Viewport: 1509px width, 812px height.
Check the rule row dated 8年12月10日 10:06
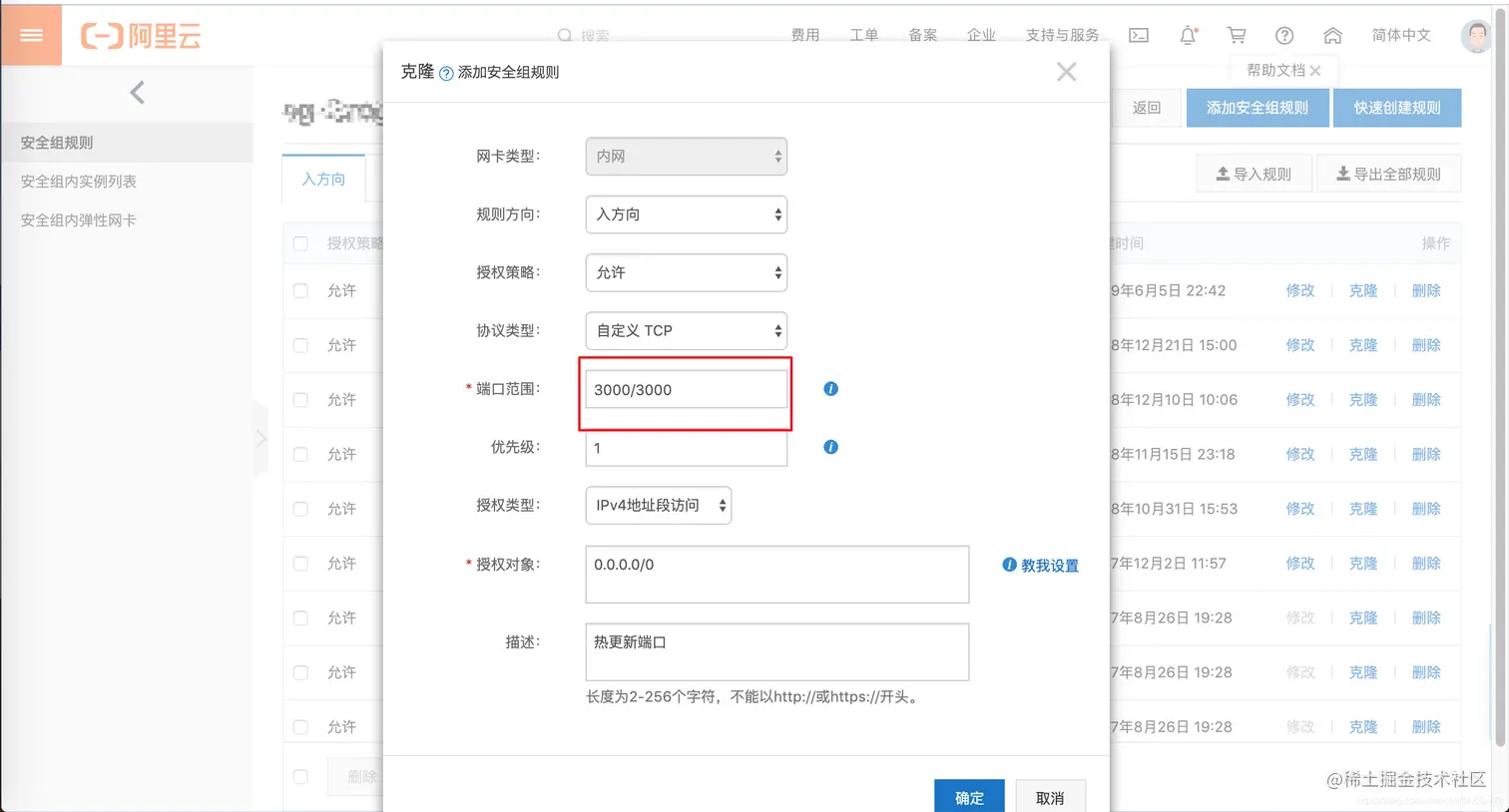300,400
